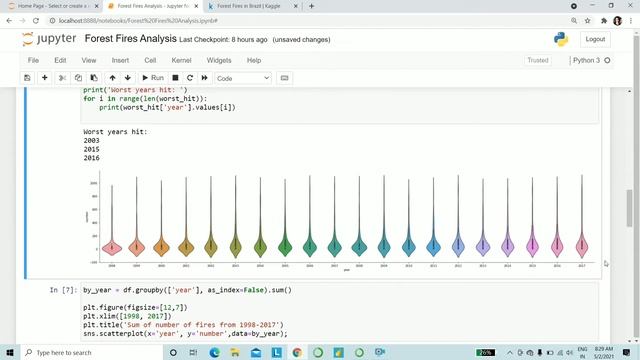Go forward in the browser
The width and height of the screenshot is (640, 360).
[x=22, y=20]
